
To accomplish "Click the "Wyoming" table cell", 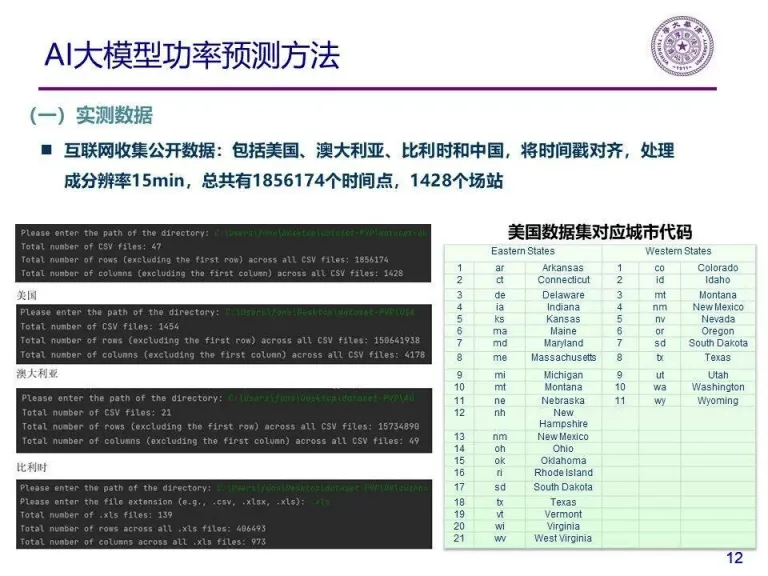I will tap(718, 401).
